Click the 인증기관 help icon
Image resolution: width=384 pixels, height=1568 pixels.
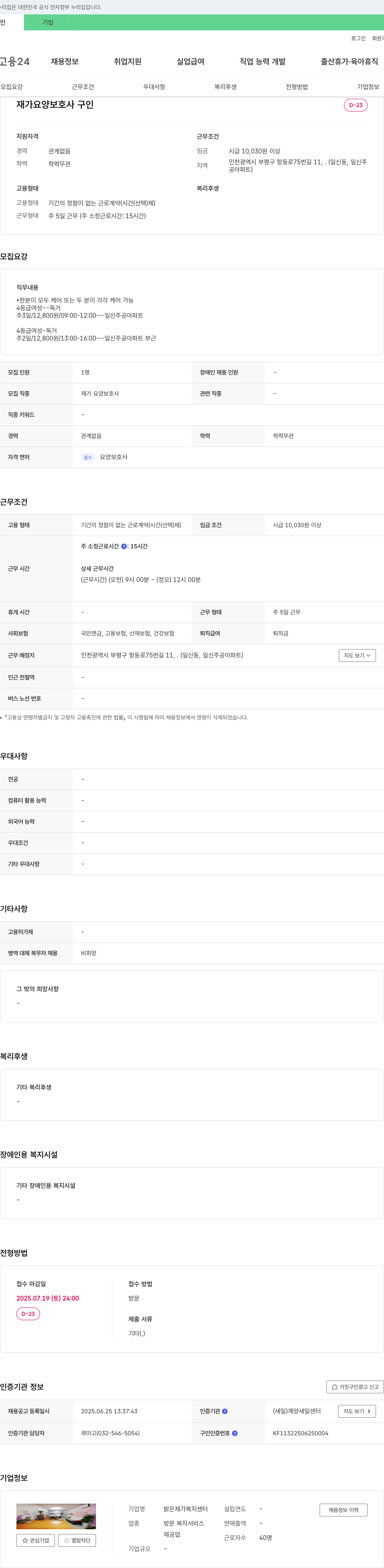(x=225, y=1411)
